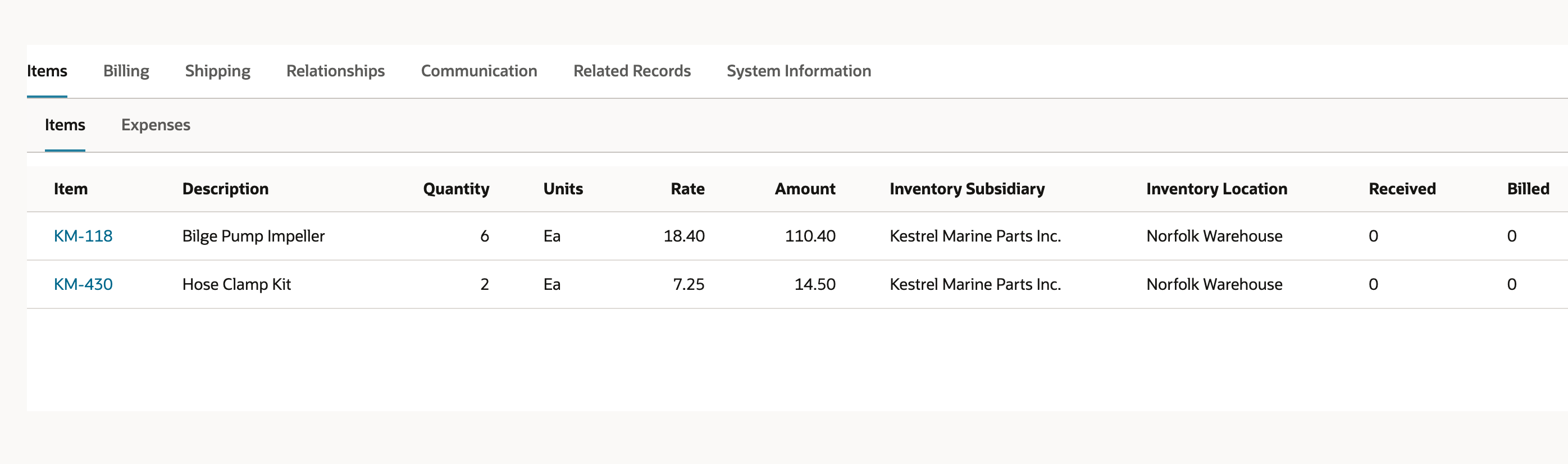This screenshot has height=464, width=1568.
Task: Click Billed value 0 for KM-118
Action: coord(1511,236)
